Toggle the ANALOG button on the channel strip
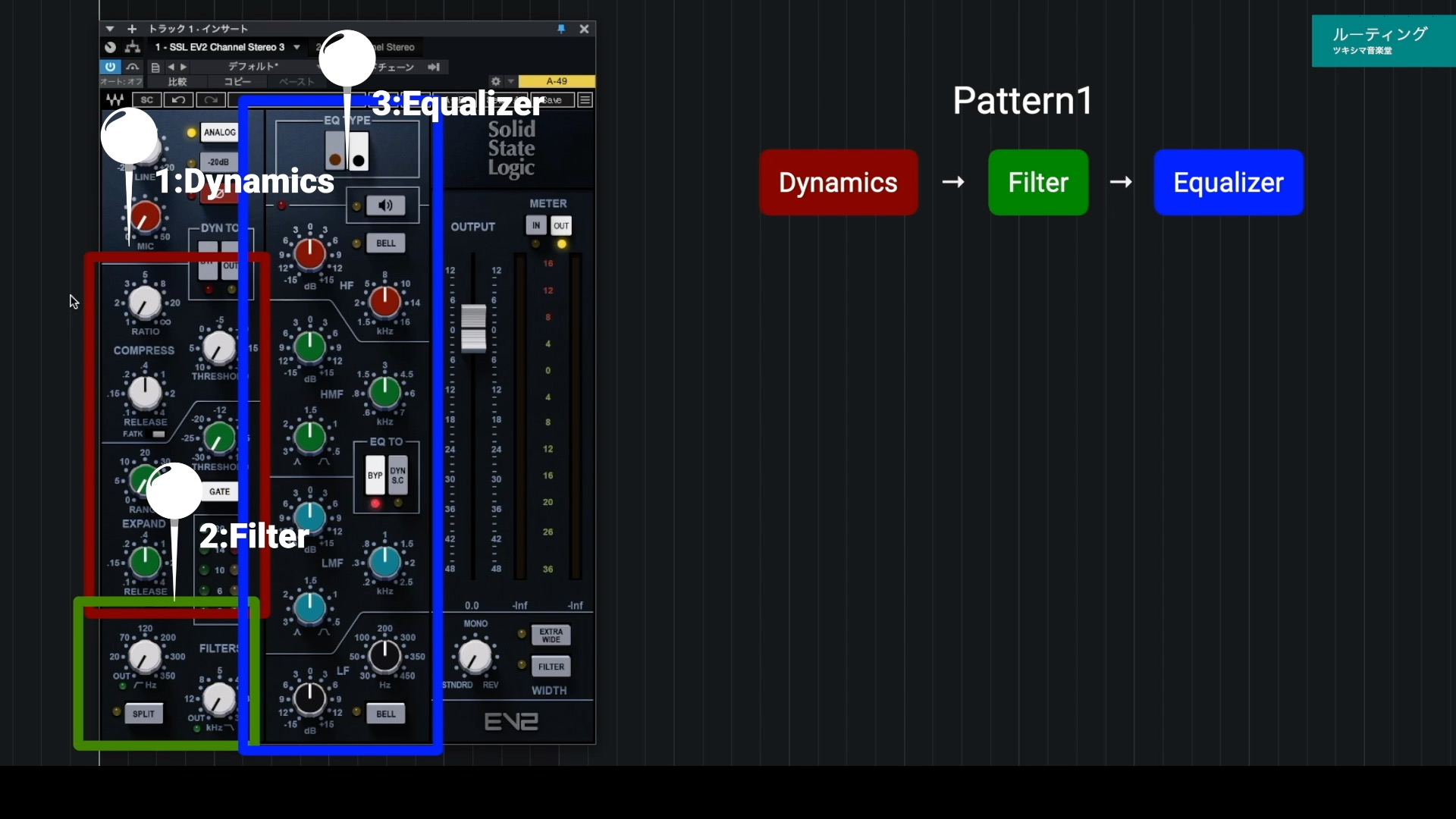The image size is (1456, 819). click(x=220, y=132)
